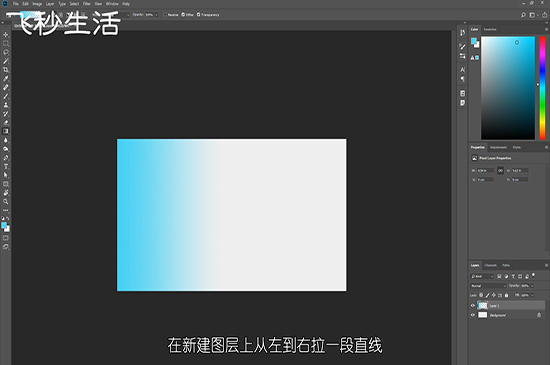Hide the Layer 1 layer
550x365 pixels.
(x=473, y=305)
